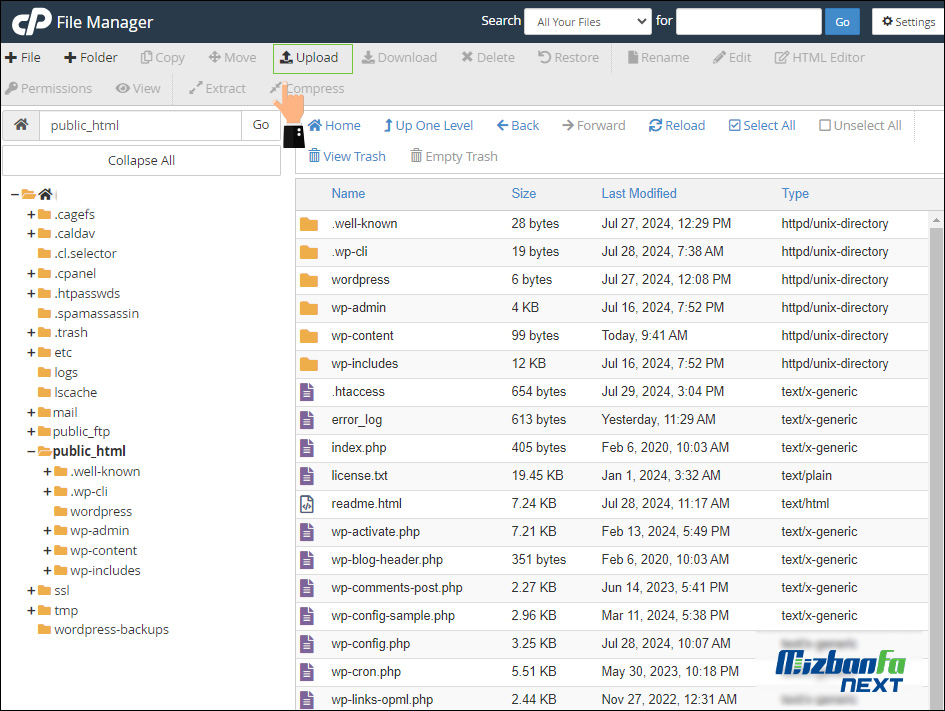
Task: Expand the mail tree node
Action: [x=31, y=413]
